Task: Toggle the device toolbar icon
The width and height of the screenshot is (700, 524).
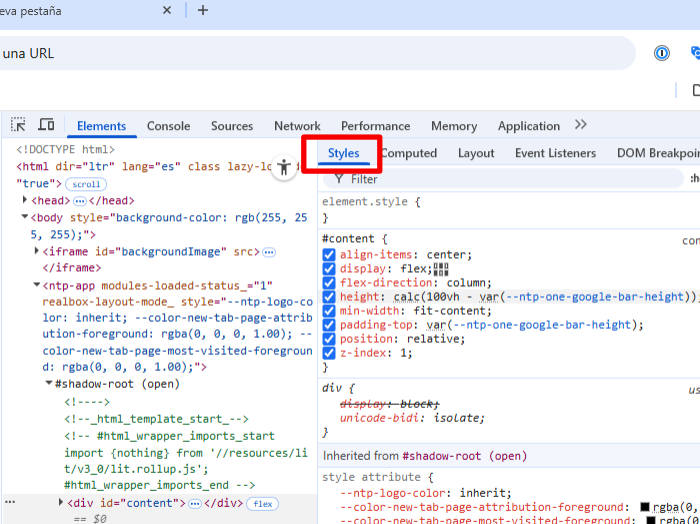Action: click(46, 125)
